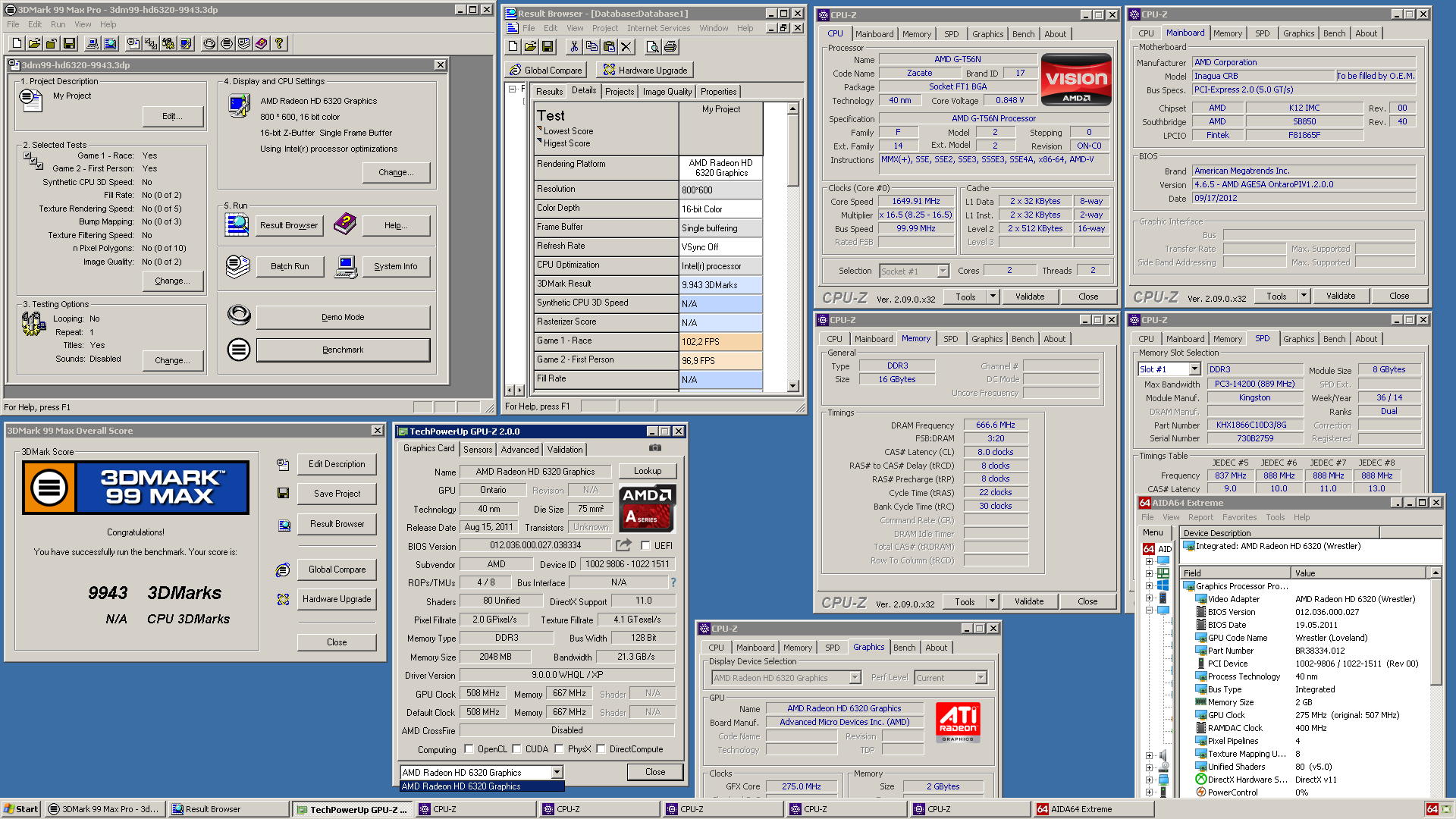Click GPU-Z BIOS export arrow icon
Image resolution: width=1456 pixels, height=819 pixels.
point(623,545)
